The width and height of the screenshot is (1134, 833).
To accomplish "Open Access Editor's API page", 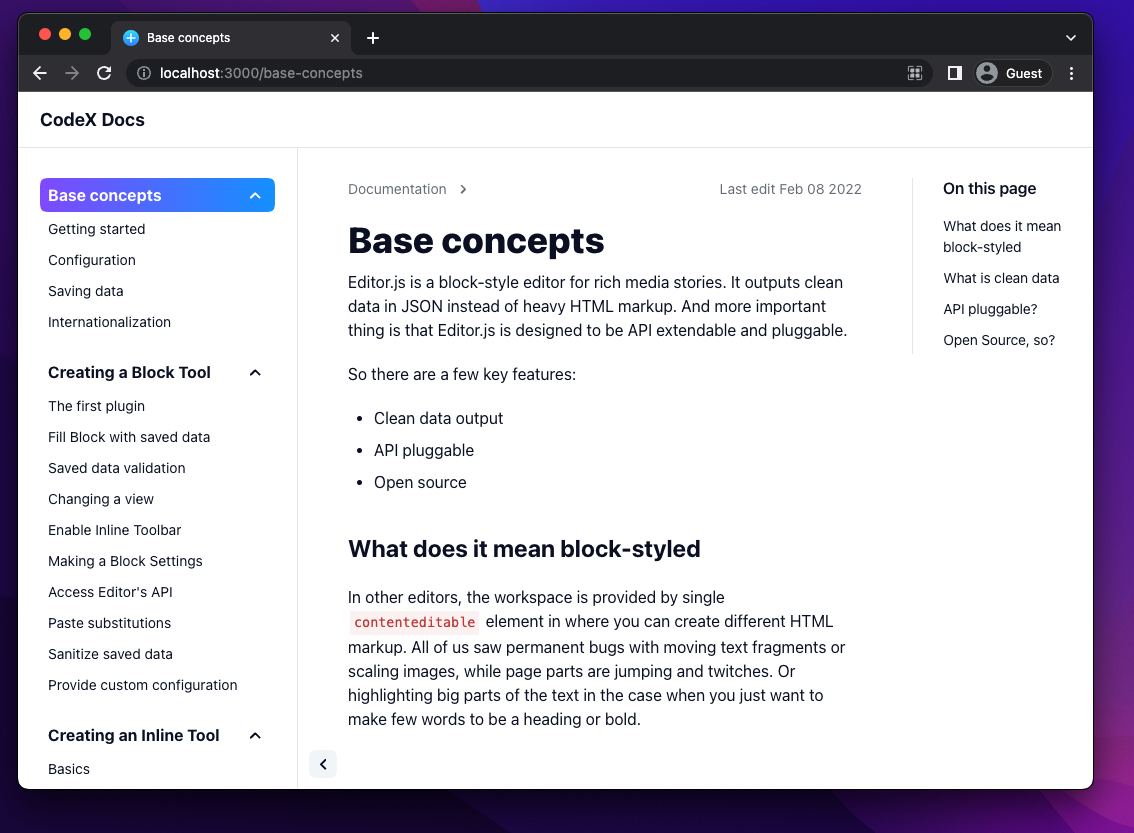I will 110,592.
